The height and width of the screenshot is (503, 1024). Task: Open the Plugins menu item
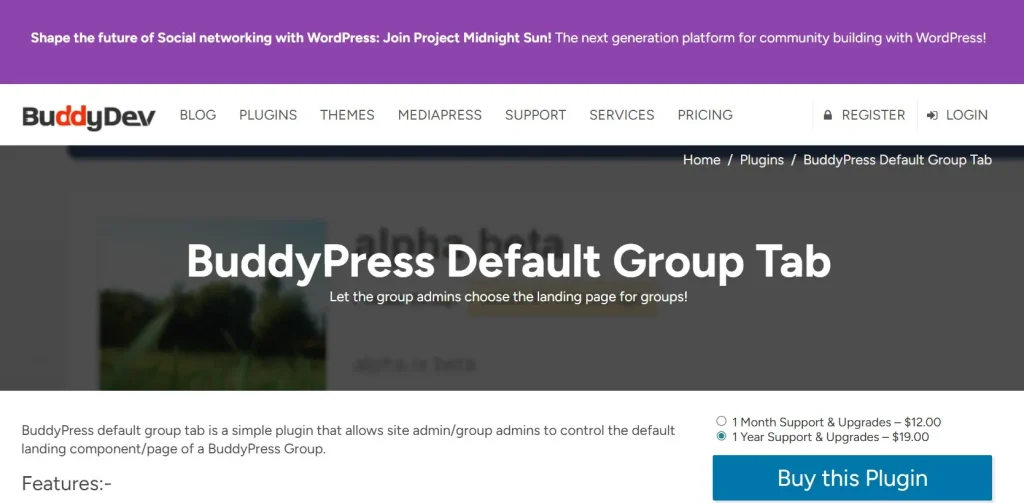pos(268,115)
